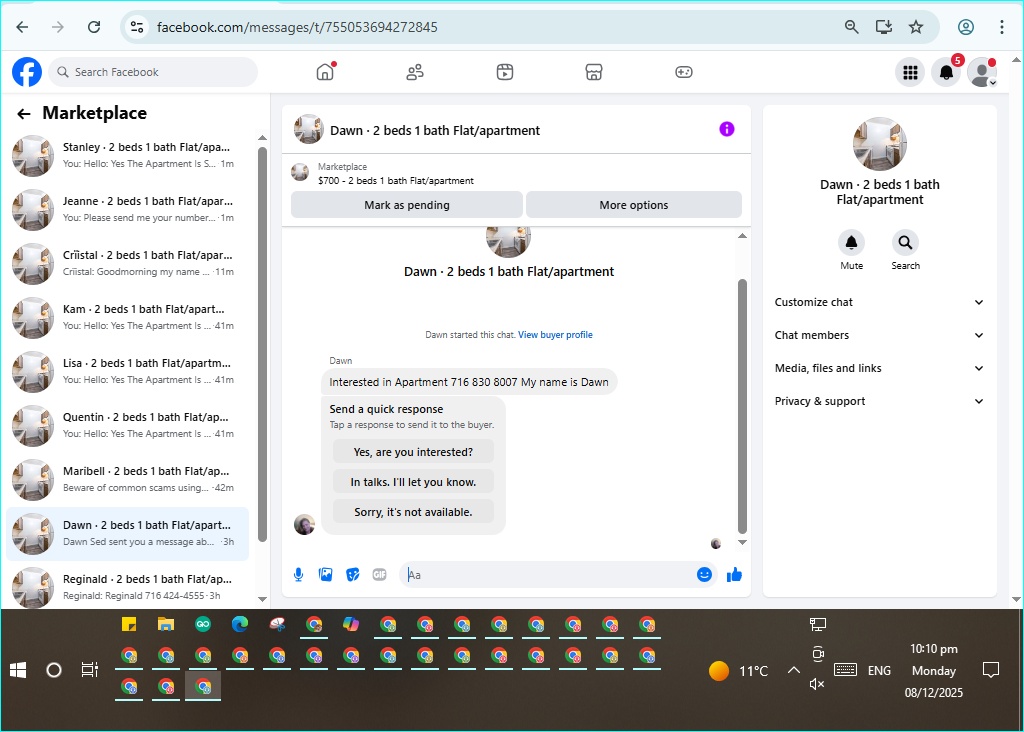Open the Friends icon in top navigation
The height and width of the screenshot is (732, 1024).
point(415,72)
